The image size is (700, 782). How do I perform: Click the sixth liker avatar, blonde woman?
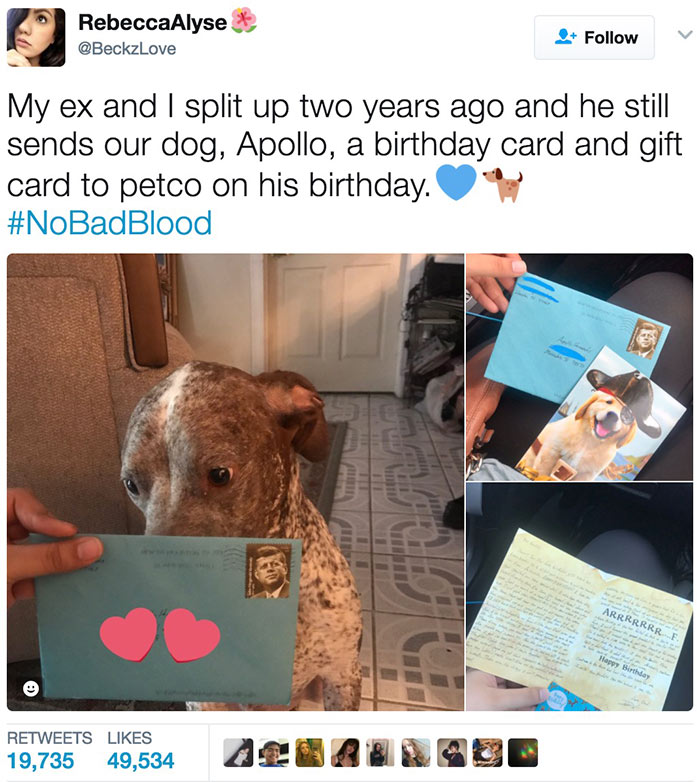pyautogui.click(x=416, y=753)
